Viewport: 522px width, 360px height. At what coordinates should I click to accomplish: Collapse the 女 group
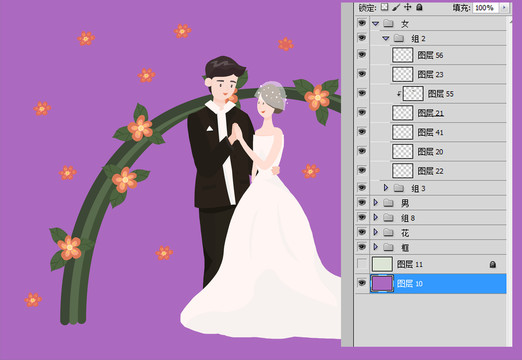(x=376, y=24)
